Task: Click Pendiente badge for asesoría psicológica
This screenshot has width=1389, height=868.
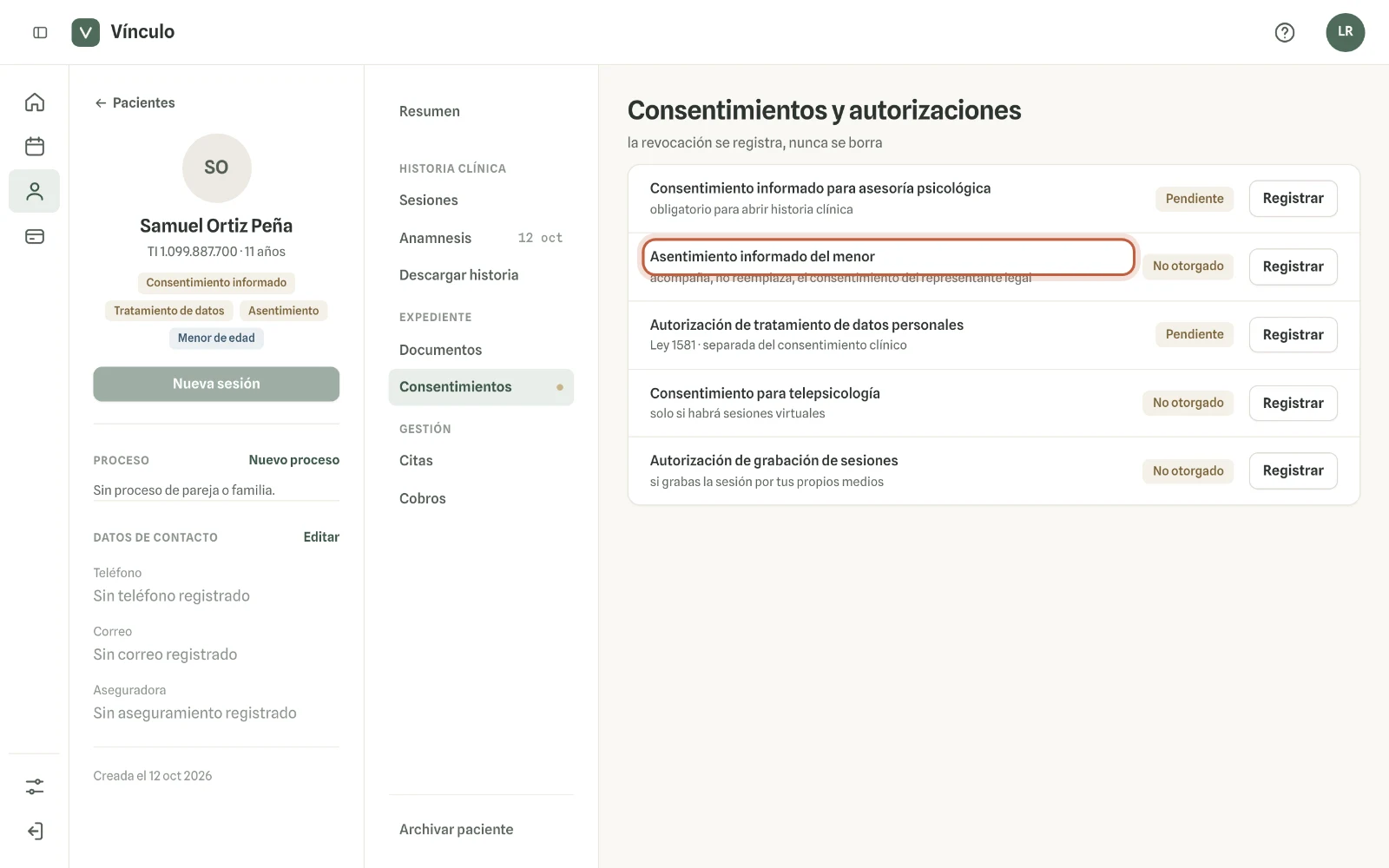Action: coord(1195,199)
